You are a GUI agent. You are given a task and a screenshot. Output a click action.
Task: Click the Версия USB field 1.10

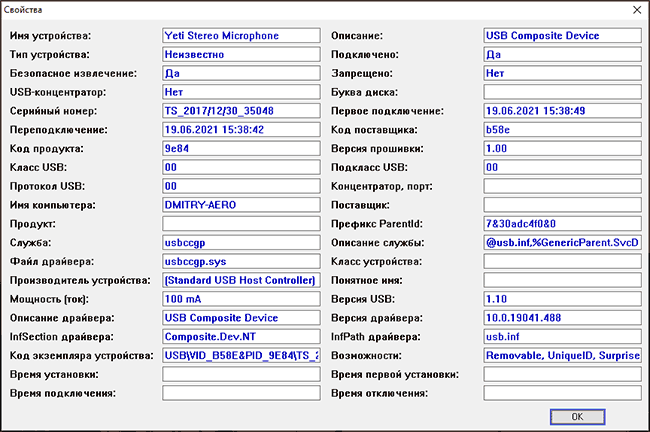563,299
